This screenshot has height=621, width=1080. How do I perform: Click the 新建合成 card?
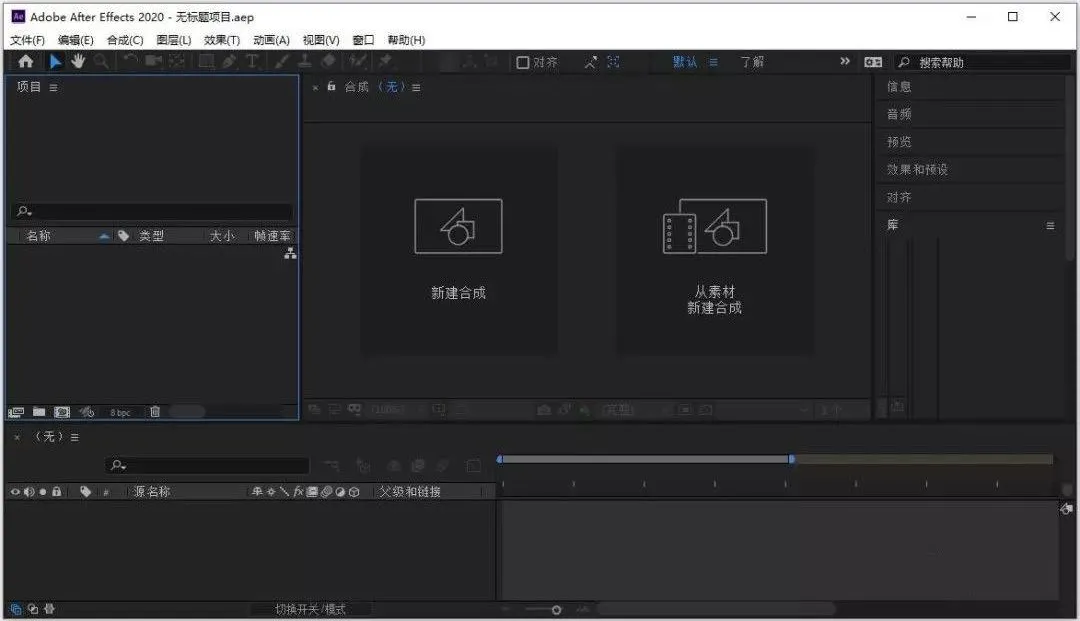[459, 251]
